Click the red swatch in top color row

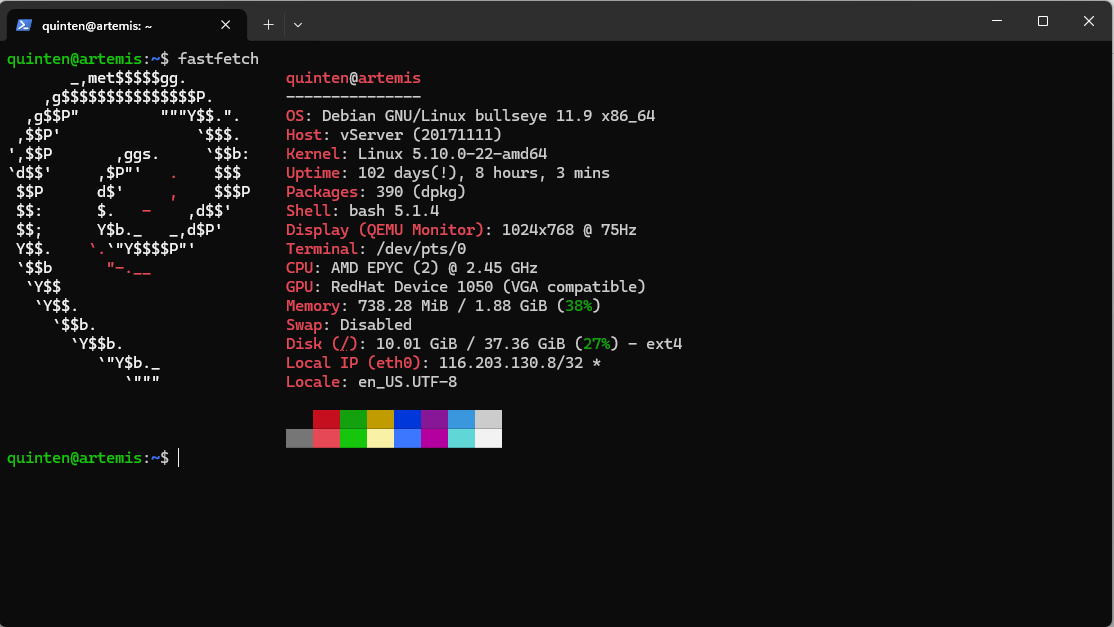point(326,419)
